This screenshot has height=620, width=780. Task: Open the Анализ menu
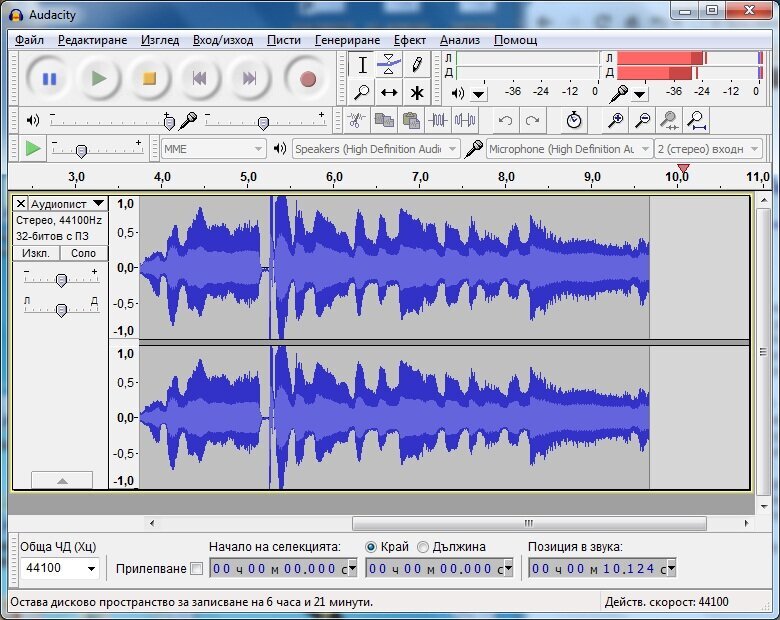[460, 40]
